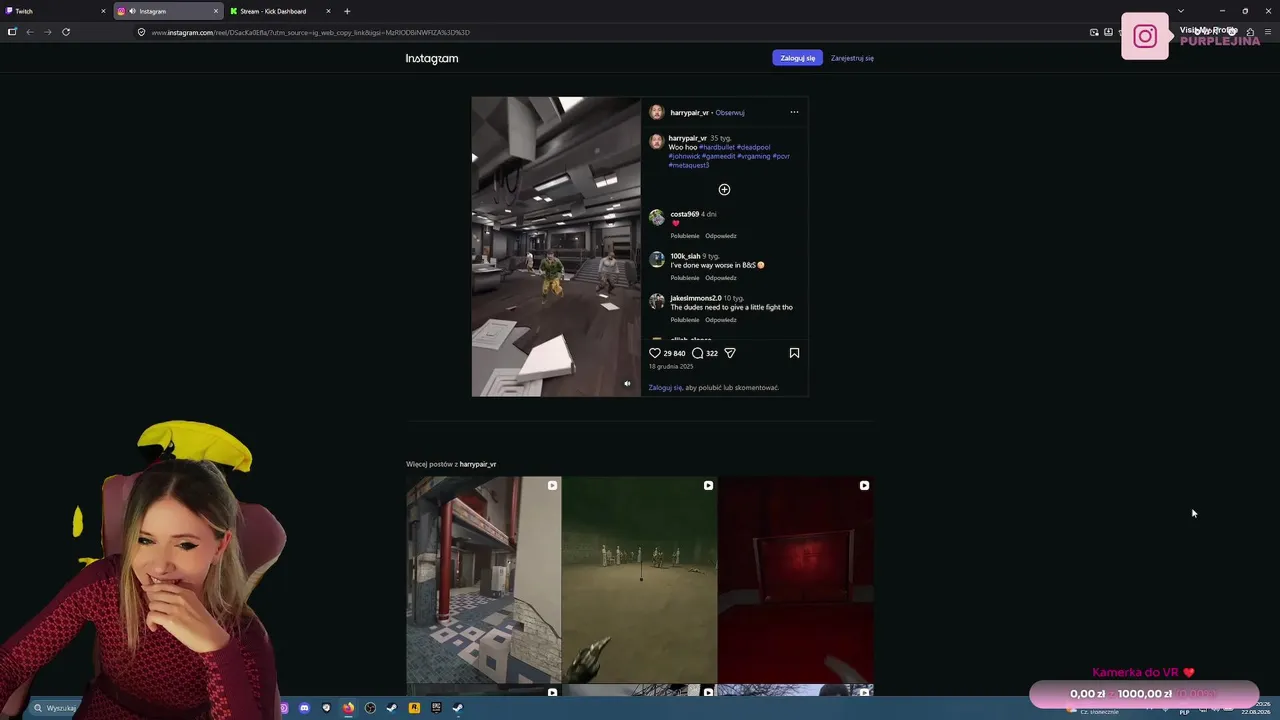Open Discord from the taskbar

pyautogui.click(x=304, y=708)
